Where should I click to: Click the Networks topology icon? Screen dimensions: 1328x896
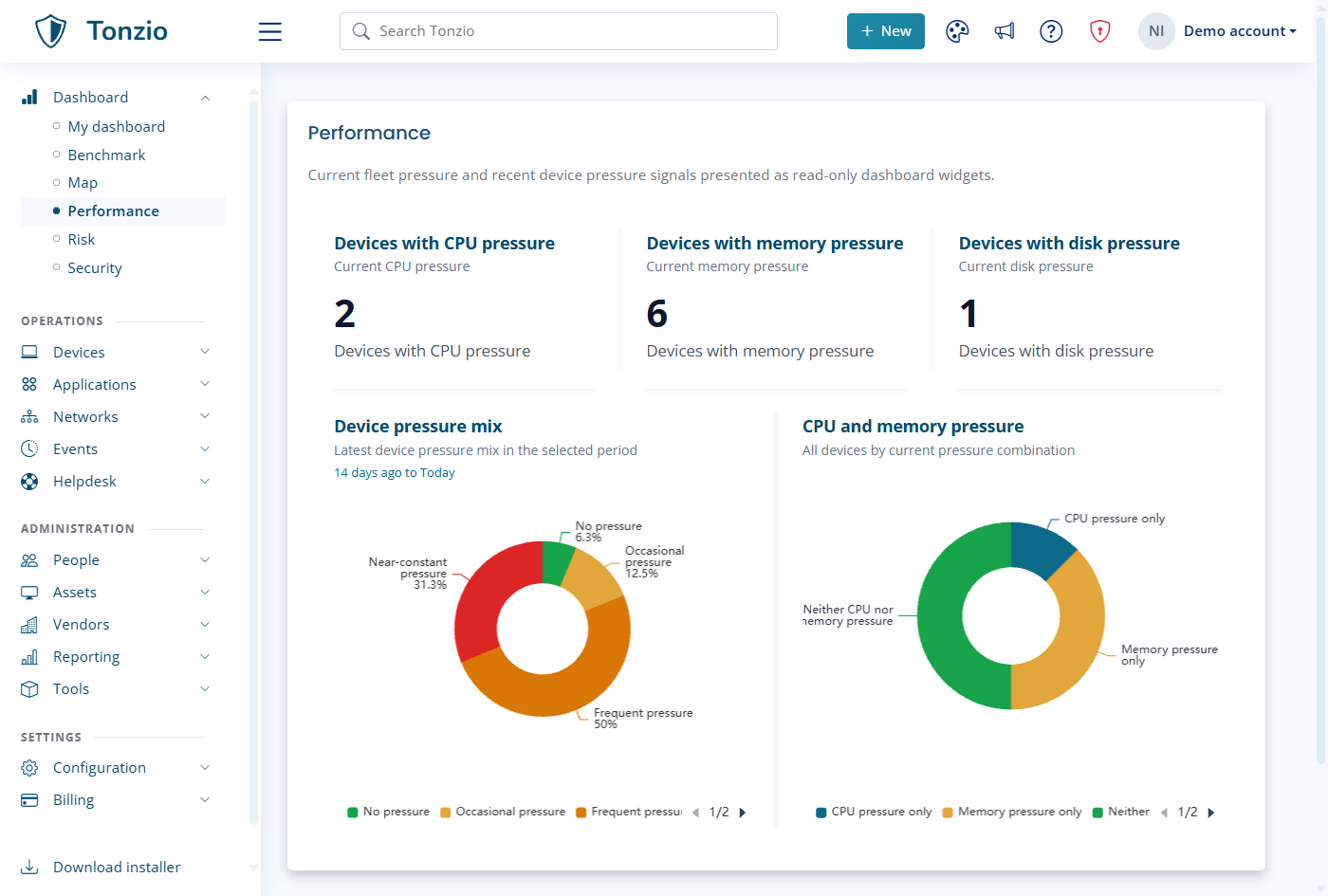click(x=29, y=416)
